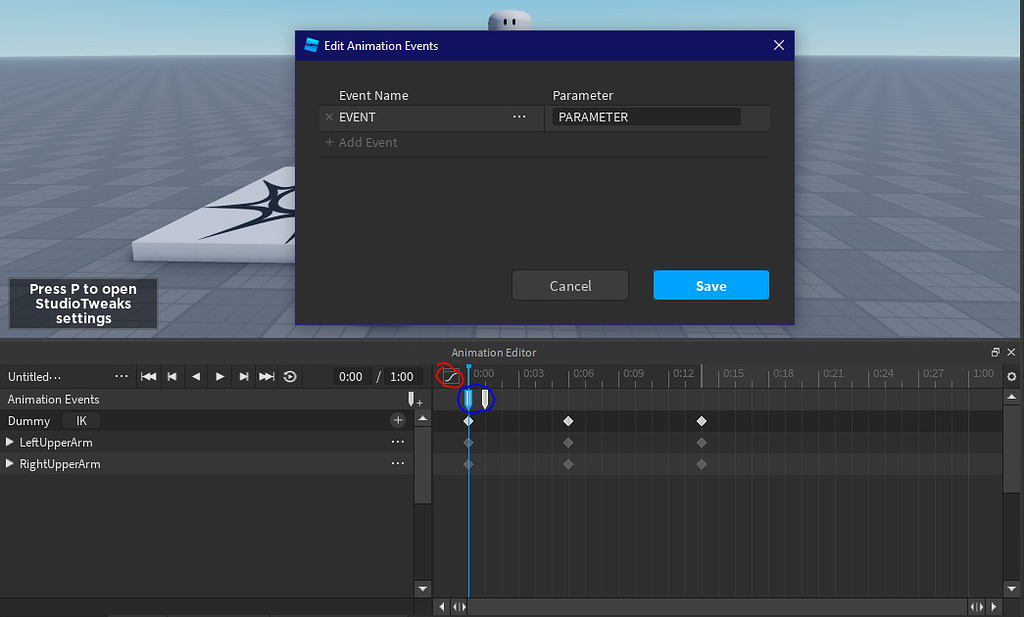Cancel the Edit Animation Events dialog

click(x=570, y=285)
